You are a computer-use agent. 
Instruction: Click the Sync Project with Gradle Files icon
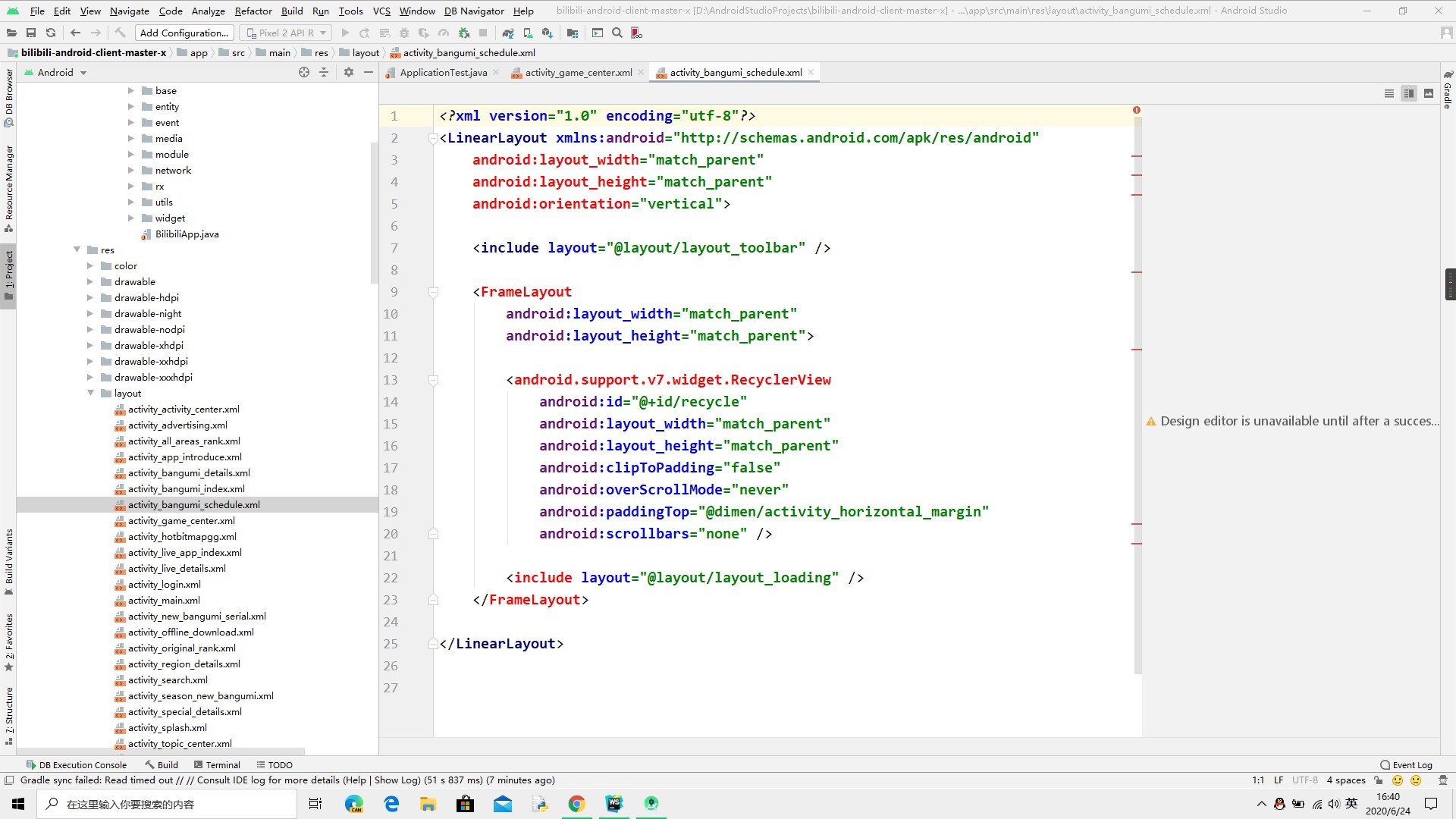pyautogui.click(x=508, y=33)
